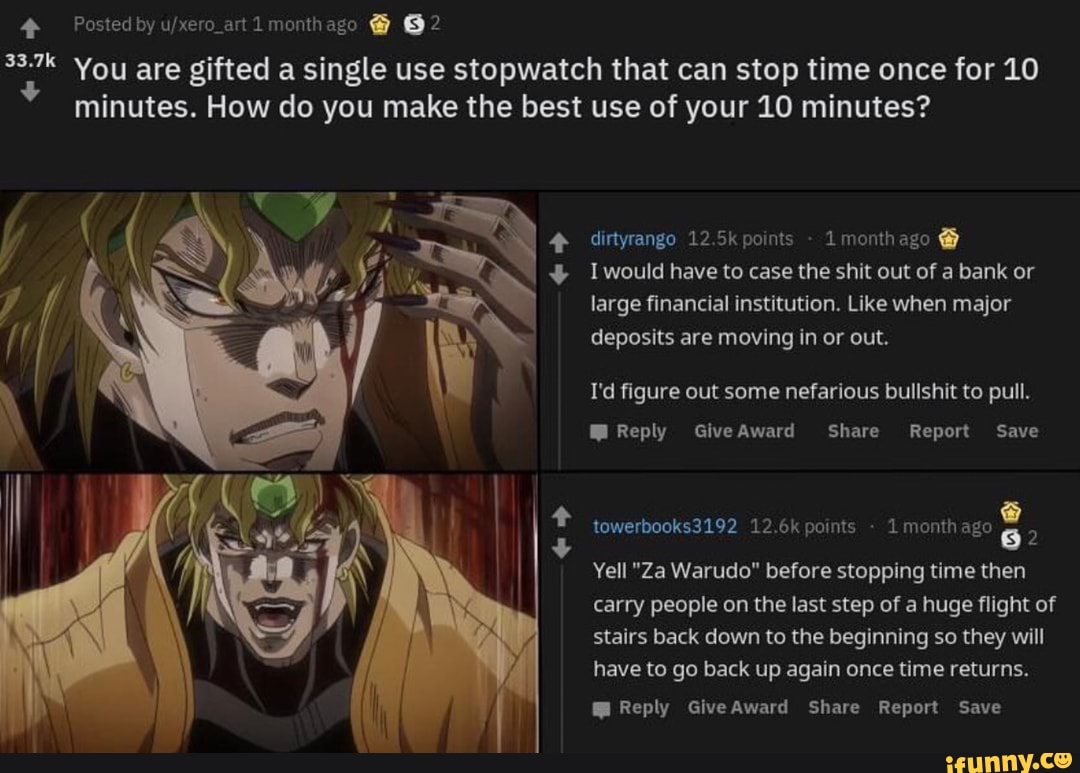Image resolution: width=1080 pixels, height=773 pixels.
Task: Report towerbooks3192's comment
Action: click(x=908, y=708)
